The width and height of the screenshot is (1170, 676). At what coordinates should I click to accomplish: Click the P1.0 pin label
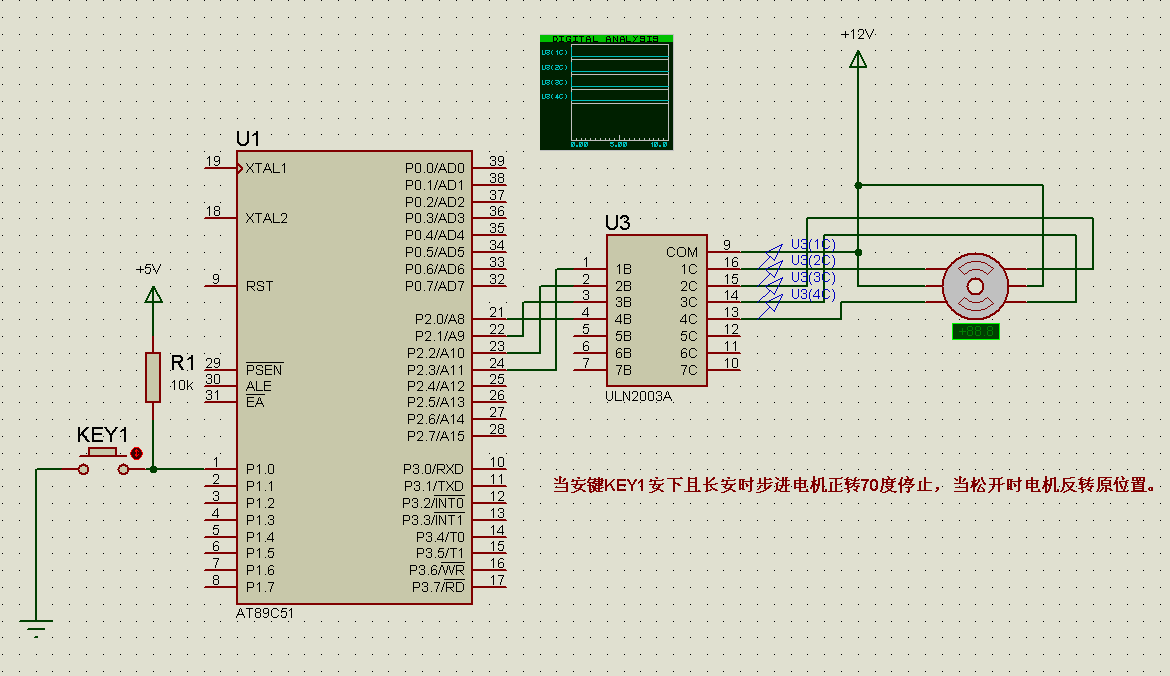(260, 469)
